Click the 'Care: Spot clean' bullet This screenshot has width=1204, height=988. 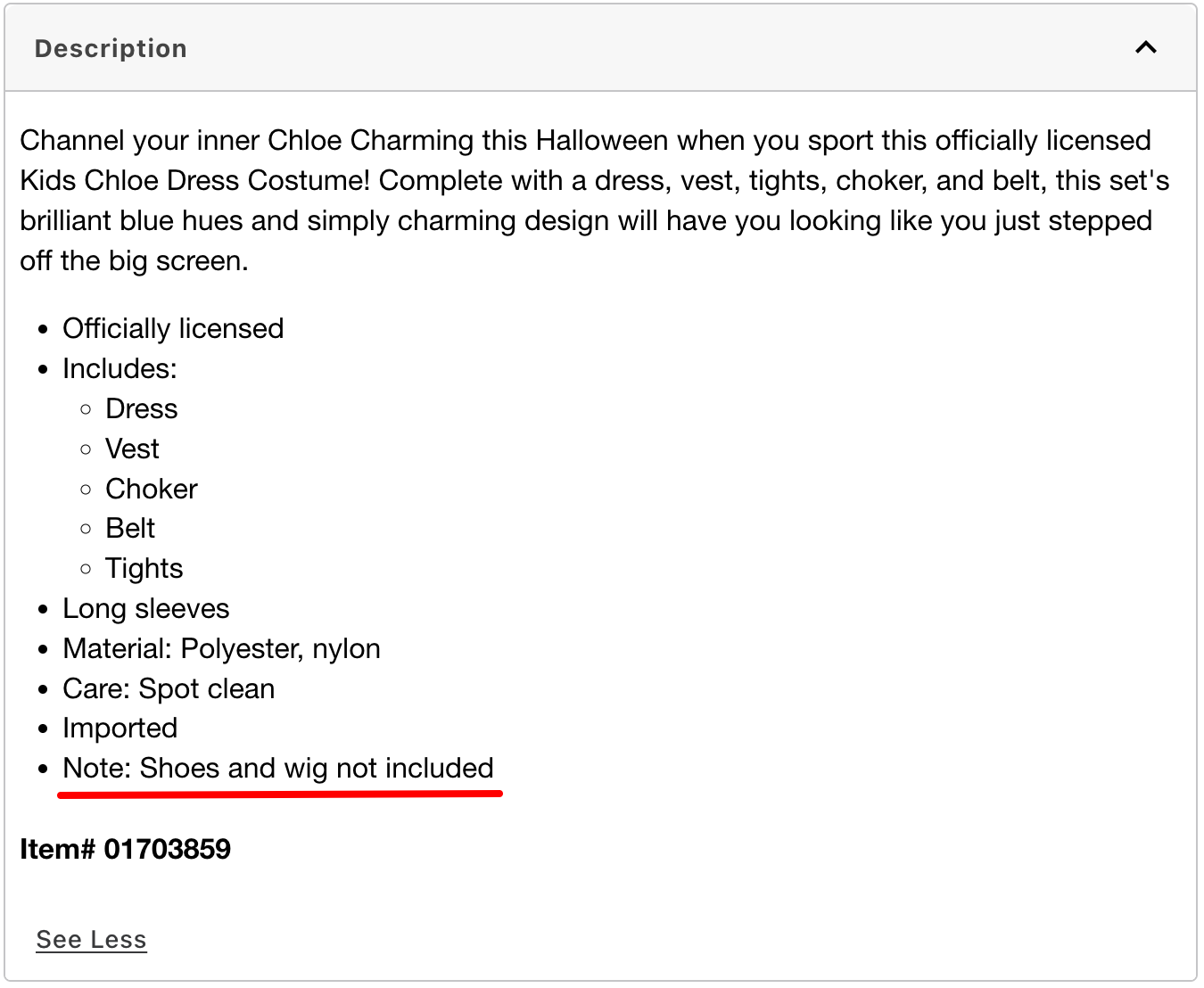[169, 688]
